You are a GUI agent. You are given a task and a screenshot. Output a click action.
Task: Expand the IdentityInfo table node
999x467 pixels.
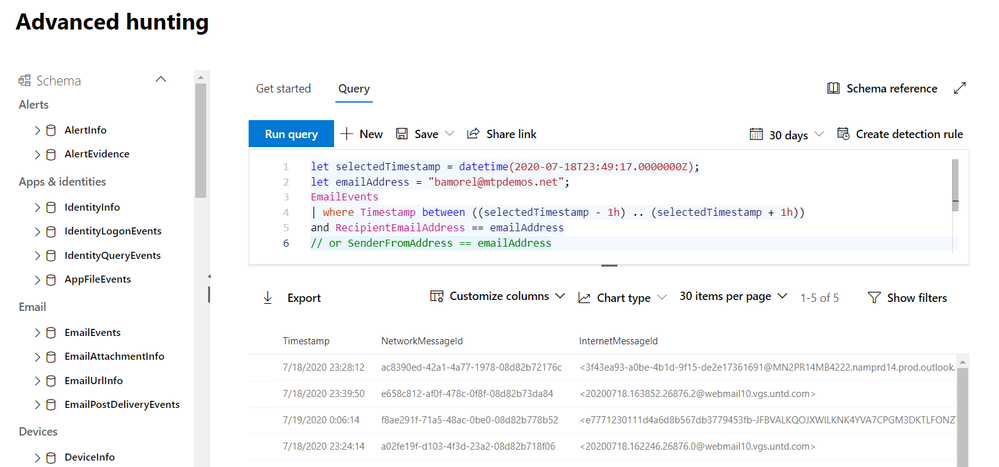pos(38,207)
